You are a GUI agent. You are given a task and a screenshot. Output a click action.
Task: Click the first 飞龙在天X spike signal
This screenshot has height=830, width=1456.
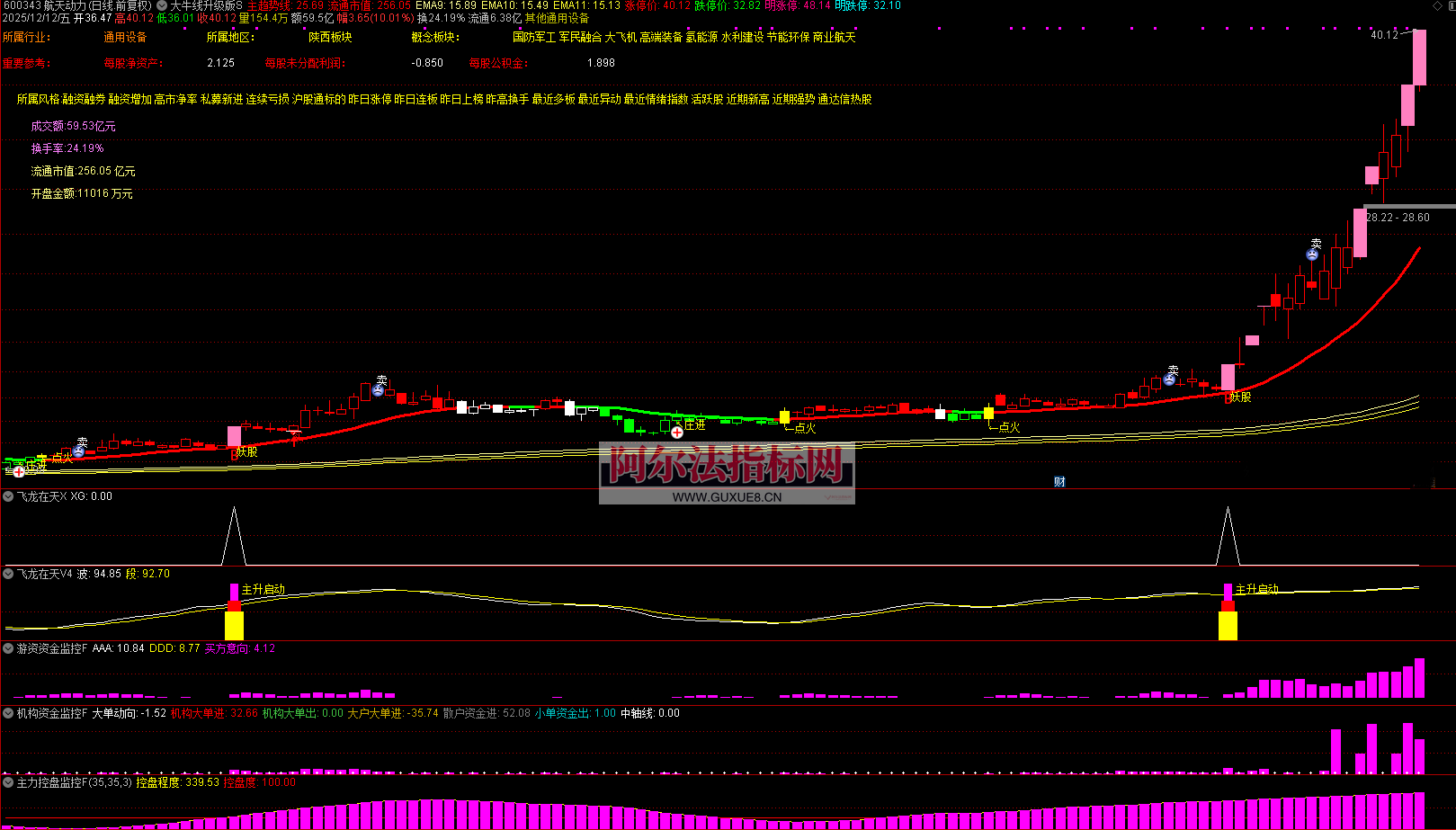pyautogui.click(x=234, y=535)
